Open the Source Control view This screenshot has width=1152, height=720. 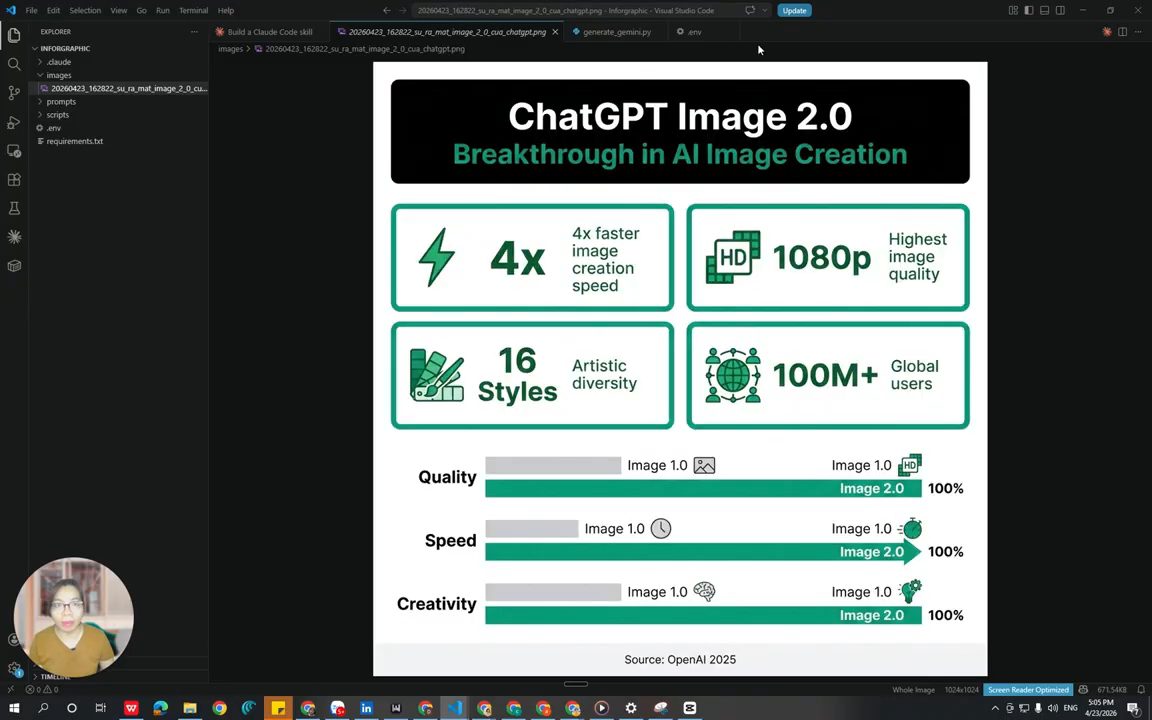(x=14, y=93)
